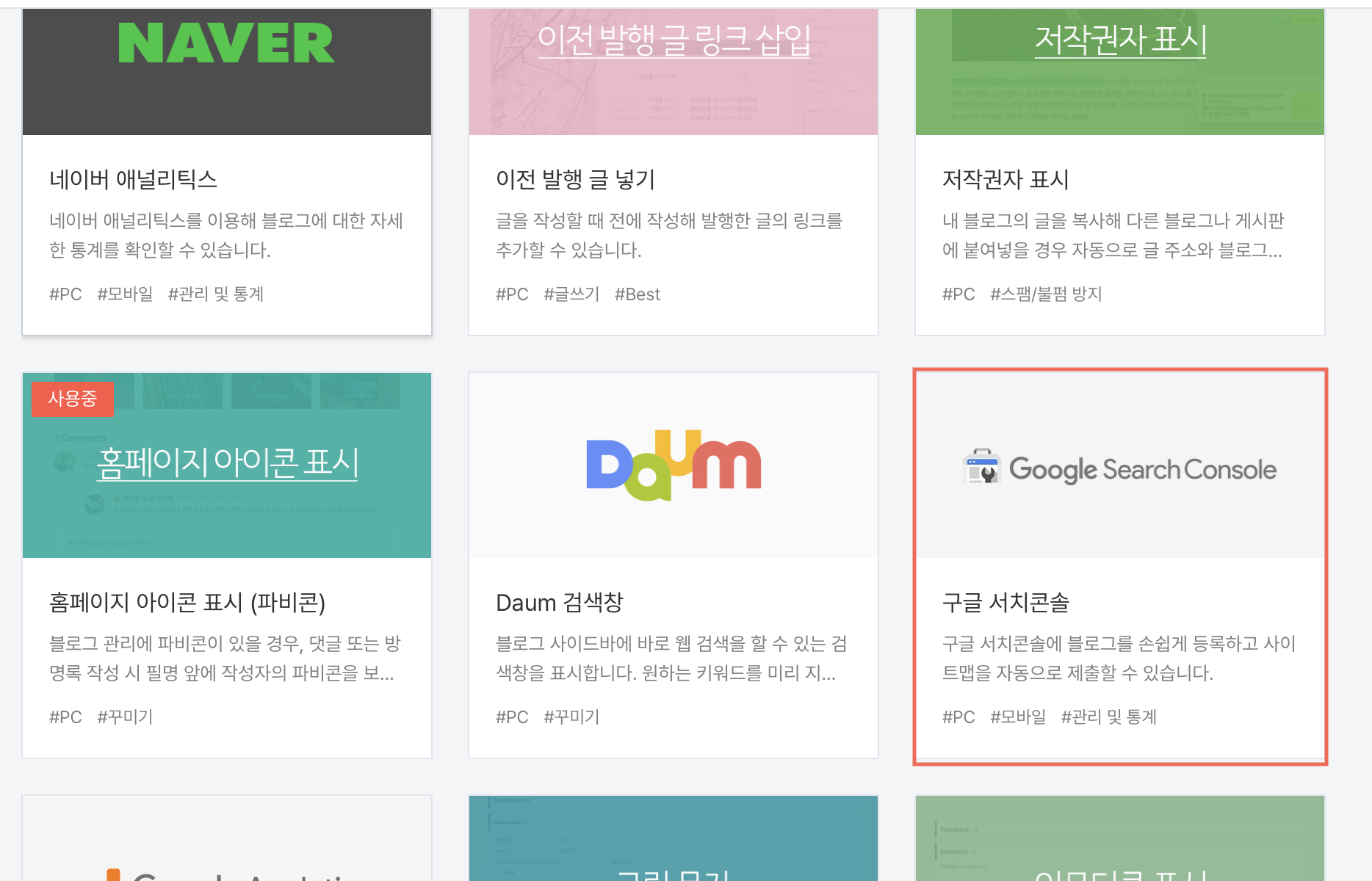Click 네이버 애널리틱스 description text
Image resolution: width=1372 pixels, height=881 pixels.
[x=226, y=235]
